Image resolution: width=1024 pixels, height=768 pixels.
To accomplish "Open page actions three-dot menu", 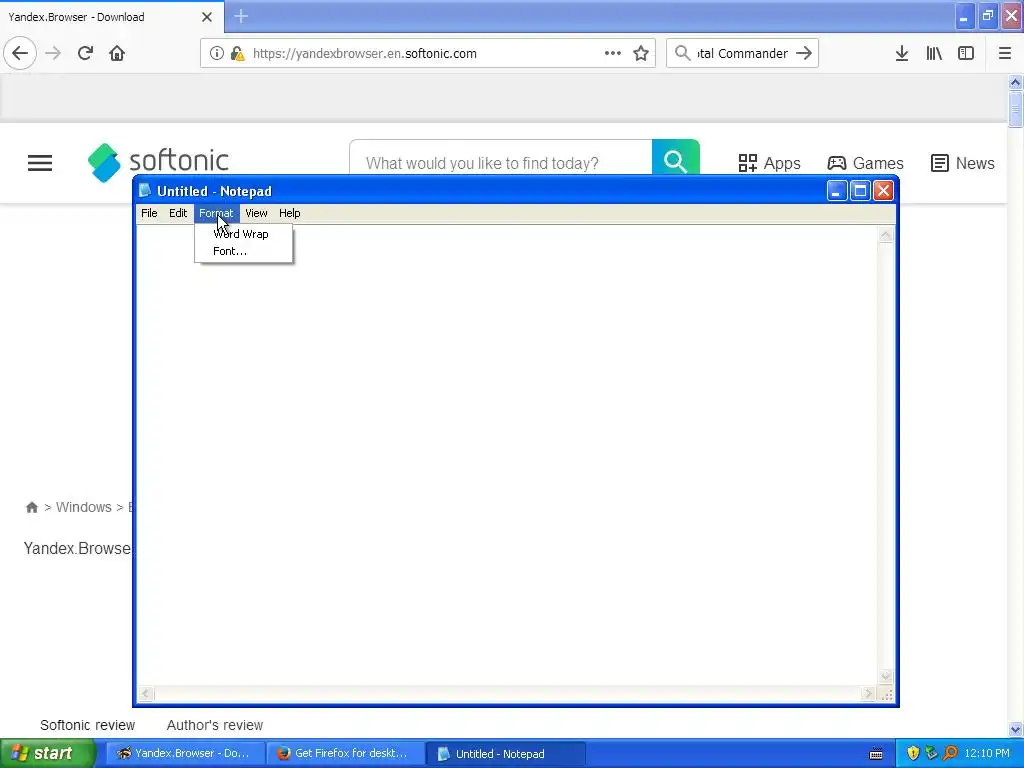I will coord(613,54).
